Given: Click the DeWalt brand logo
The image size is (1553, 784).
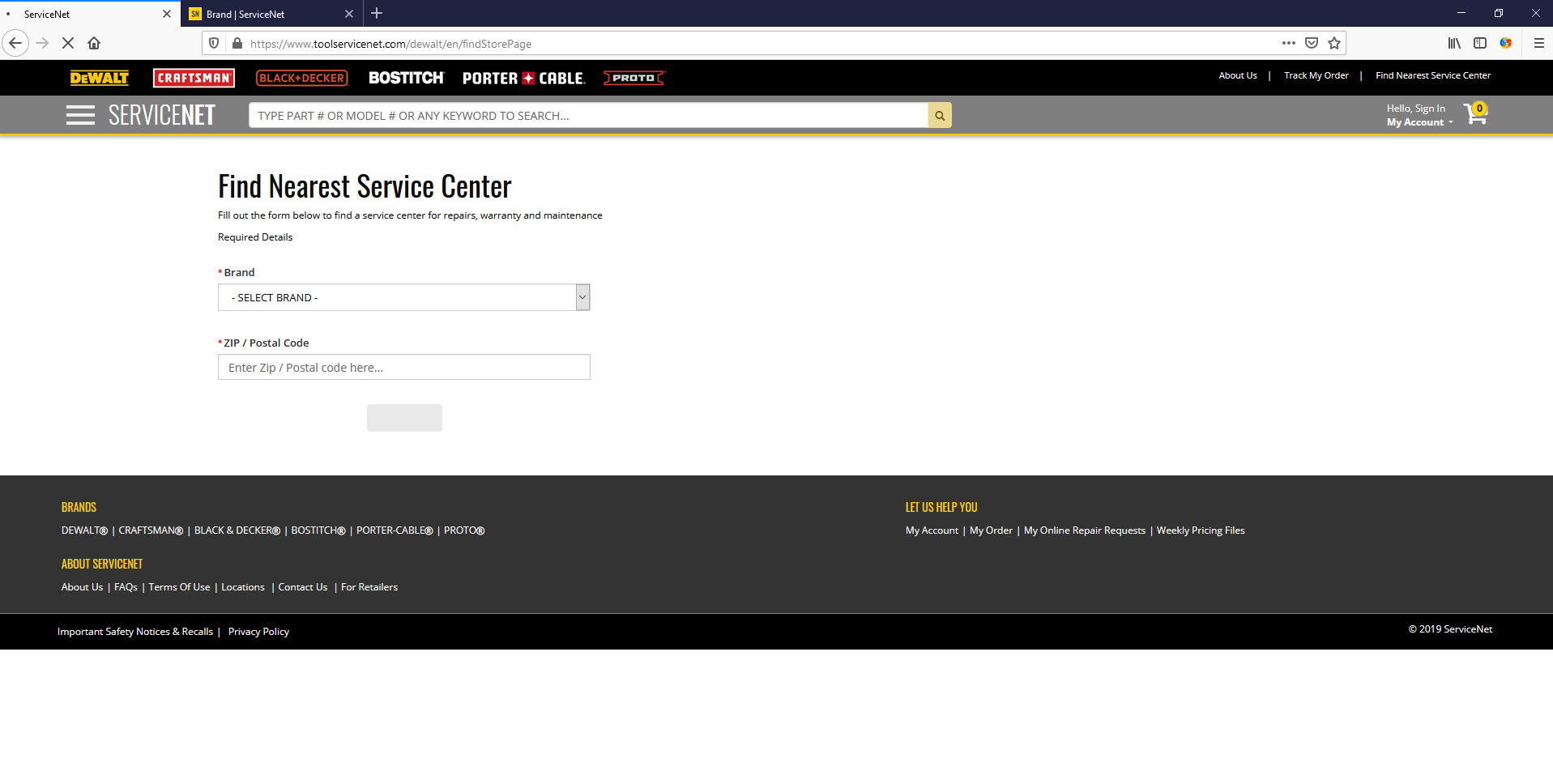Looking at the screenshot, I should (99, 77).
